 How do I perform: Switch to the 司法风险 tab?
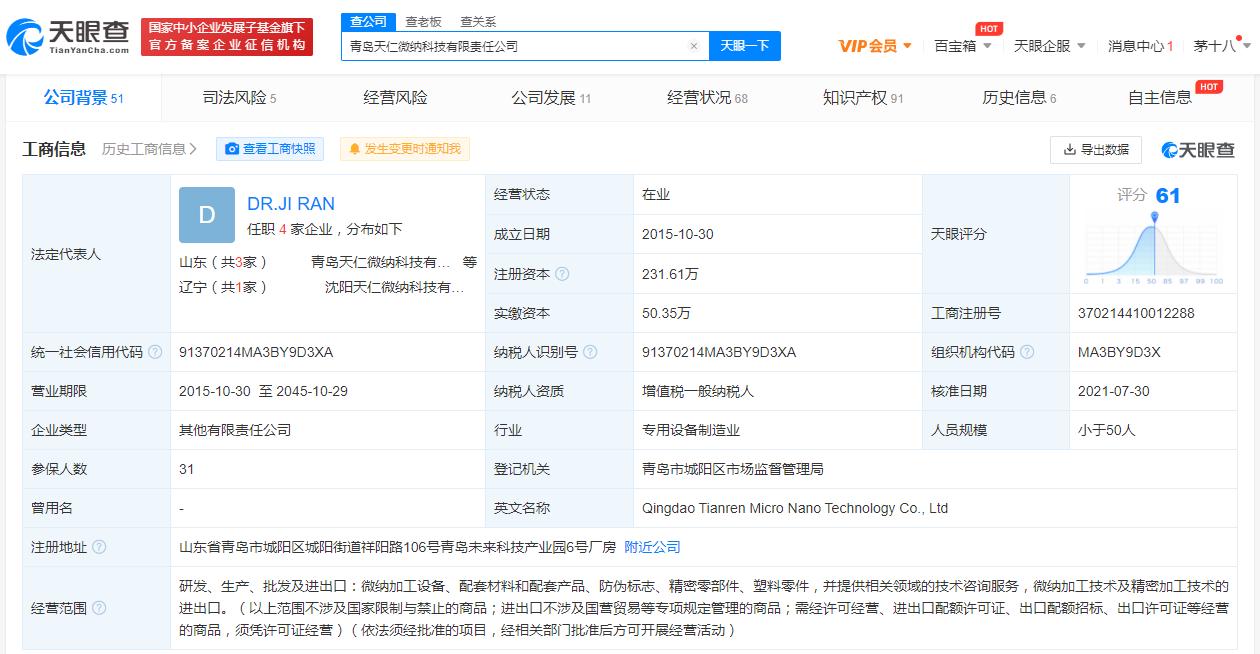click(x=239, y=98)
